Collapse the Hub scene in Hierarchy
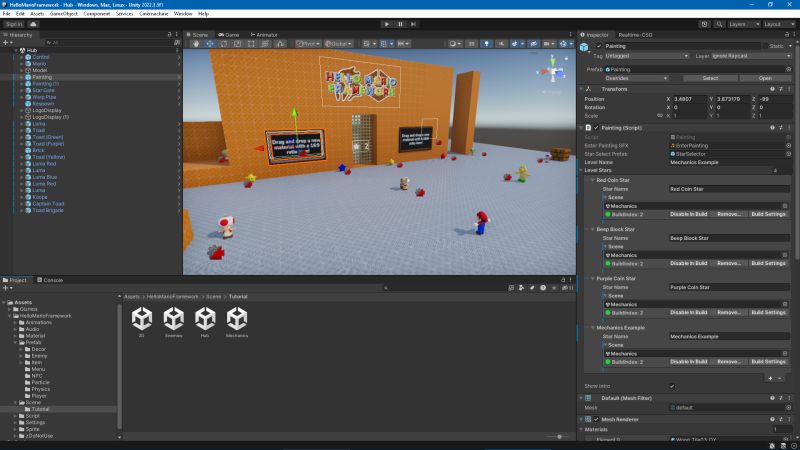This screenshot has height=450, width=800. pyautogui.click(x=16, y=51)
